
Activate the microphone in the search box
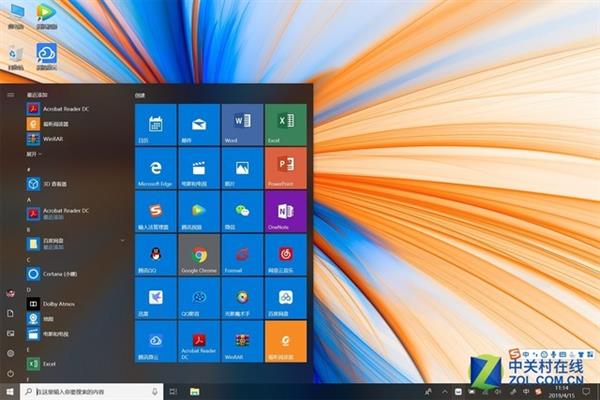point(155,392)
